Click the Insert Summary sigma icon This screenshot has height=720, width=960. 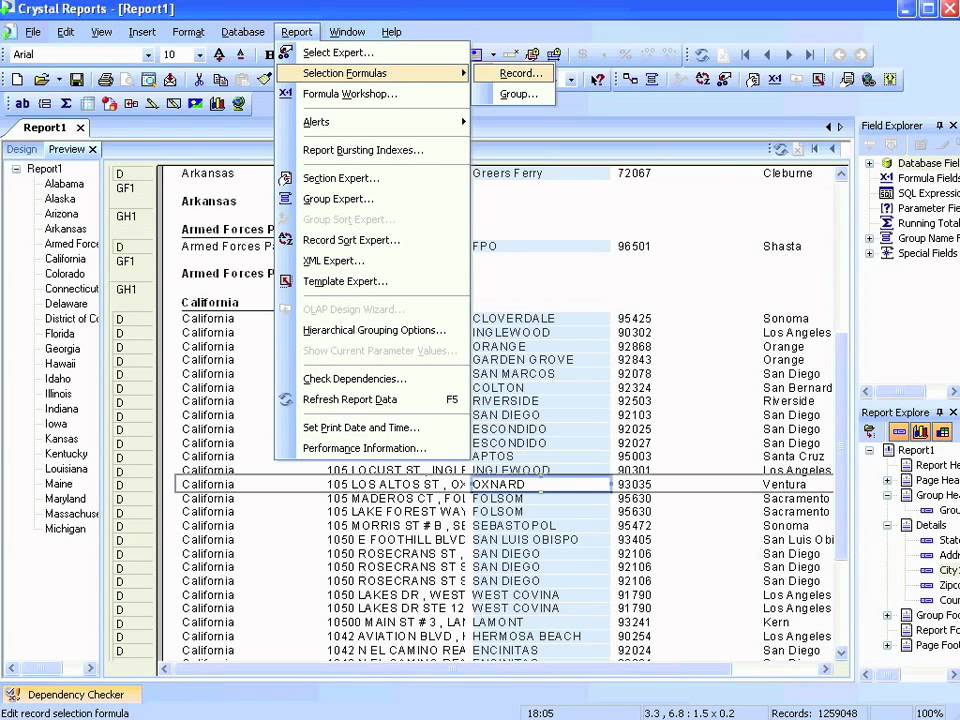point(66,103)
